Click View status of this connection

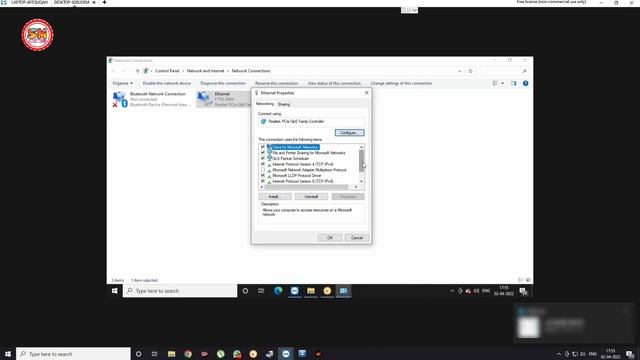[x=334, y=83]
